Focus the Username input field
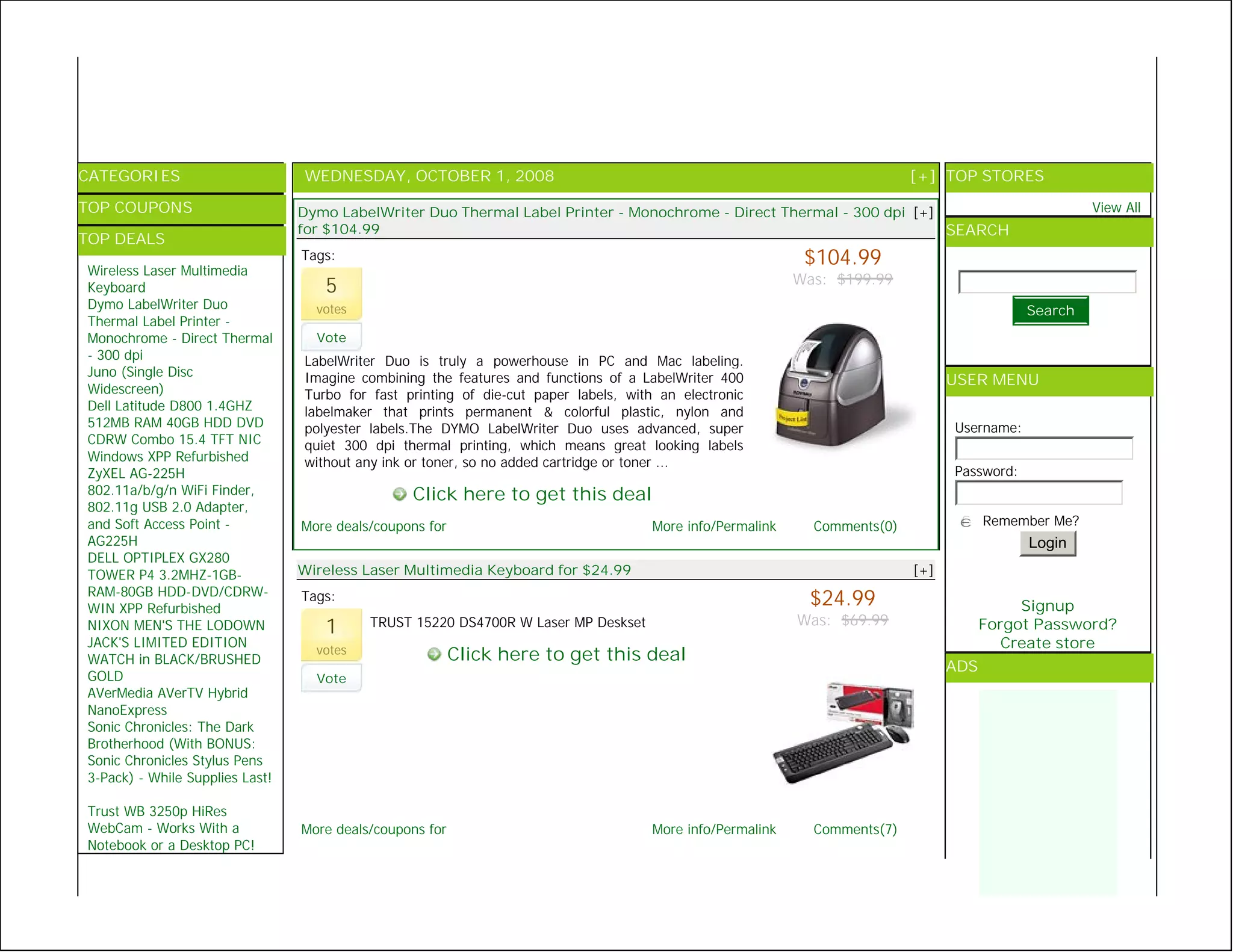The height and width of the screenshot is (952, 1233). click(x=1043, y=449)
